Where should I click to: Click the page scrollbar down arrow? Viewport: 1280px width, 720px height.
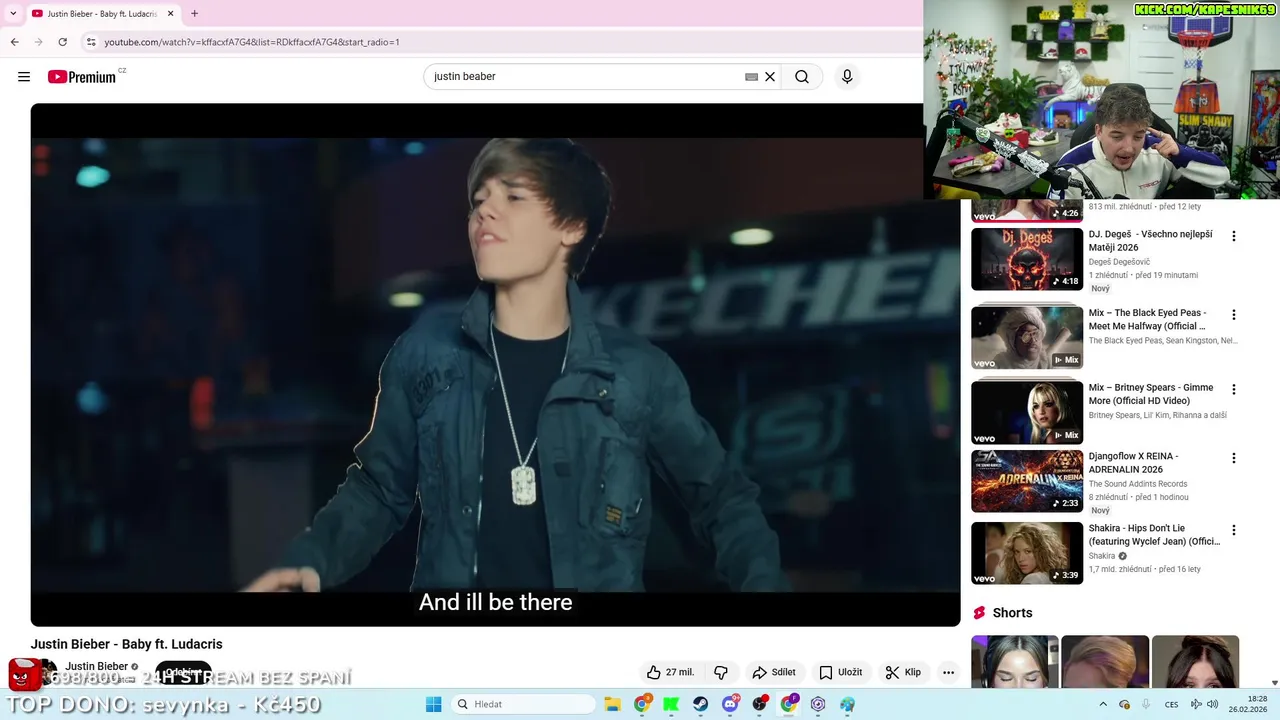[1273, 682]
